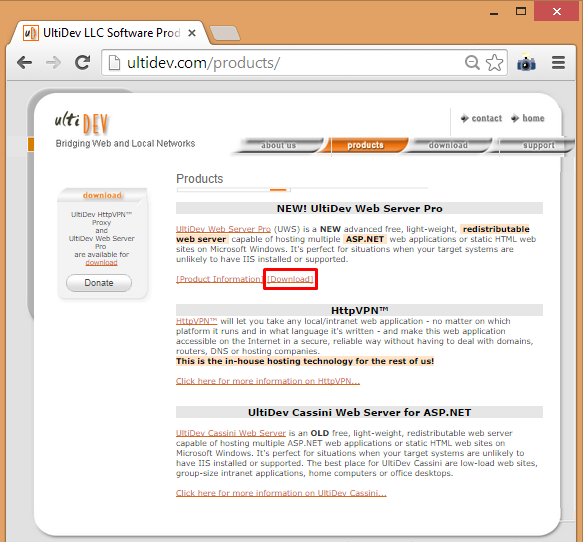This screenshot has width=583, height=542.
Task: Click 'This is the in-house hosting technology' text
Action: pos(305,361)
